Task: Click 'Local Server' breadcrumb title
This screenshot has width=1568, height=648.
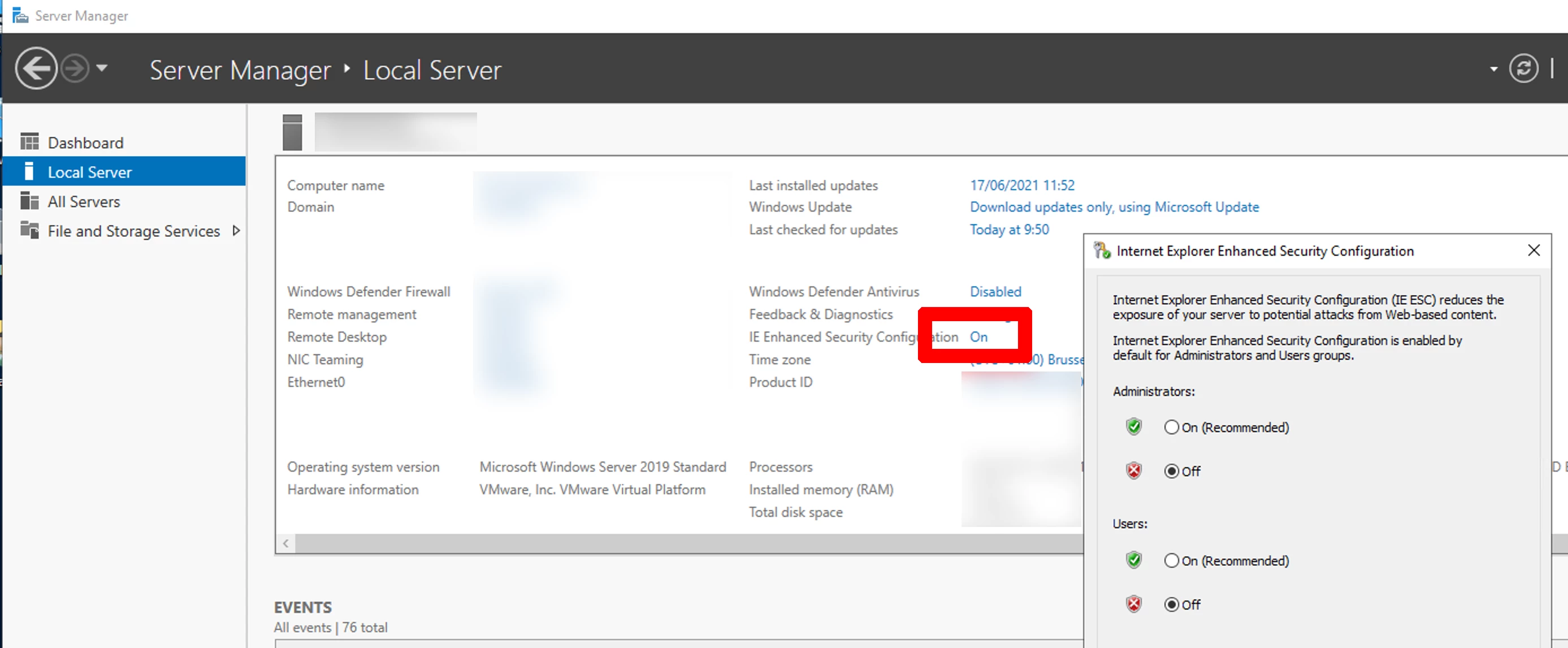Action: (432, 70)
